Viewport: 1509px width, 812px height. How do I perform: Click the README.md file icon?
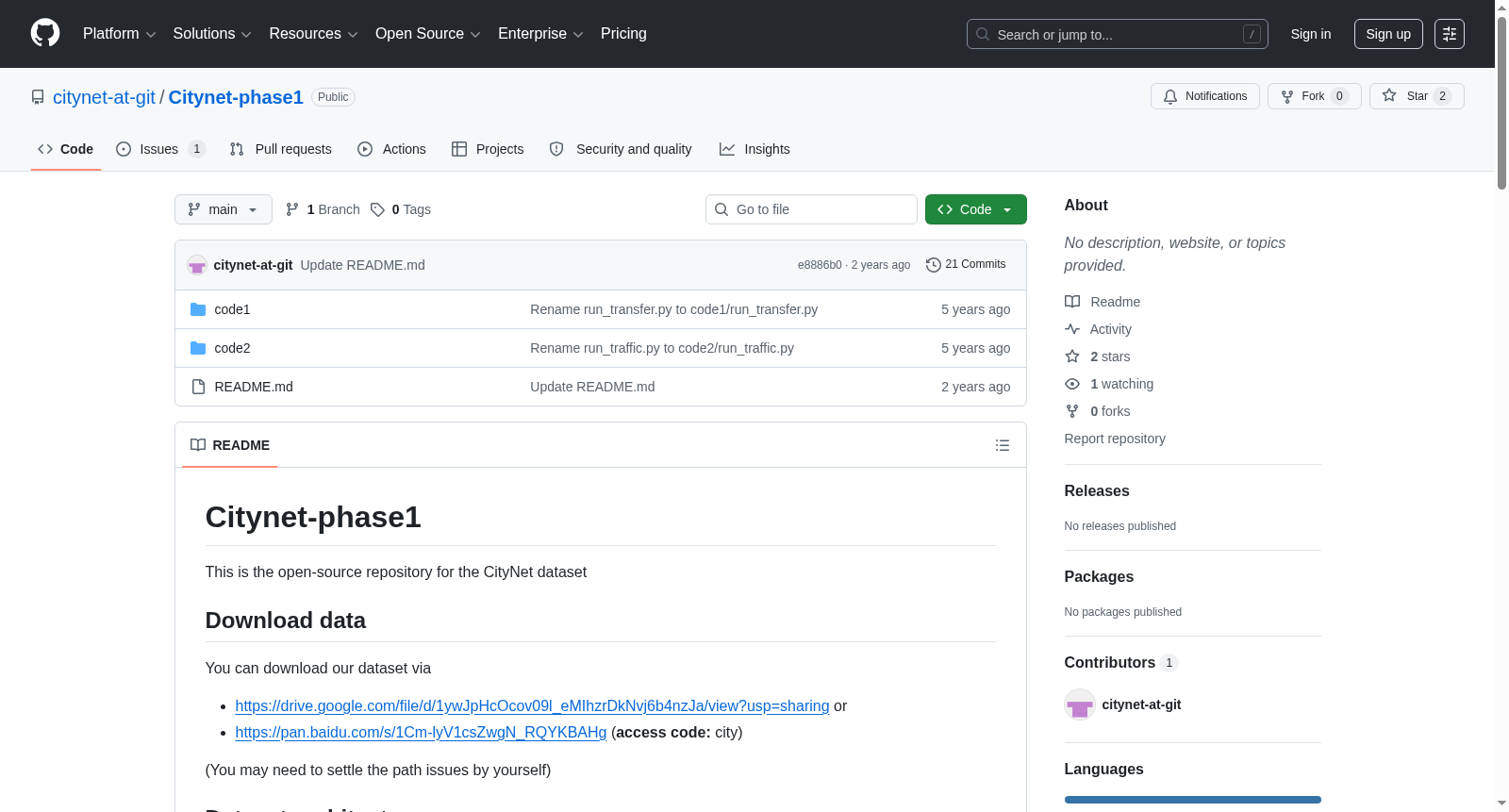click(198, 387)
